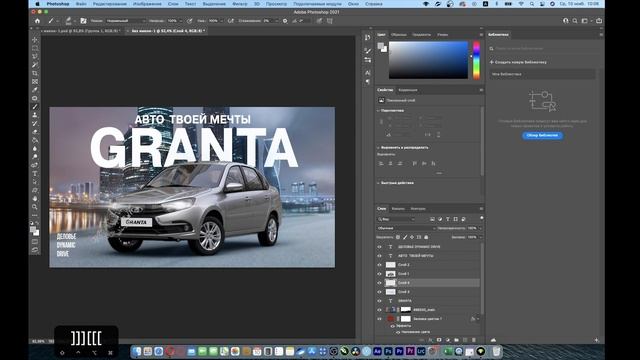Select the Zoom tool

point(35,207)
